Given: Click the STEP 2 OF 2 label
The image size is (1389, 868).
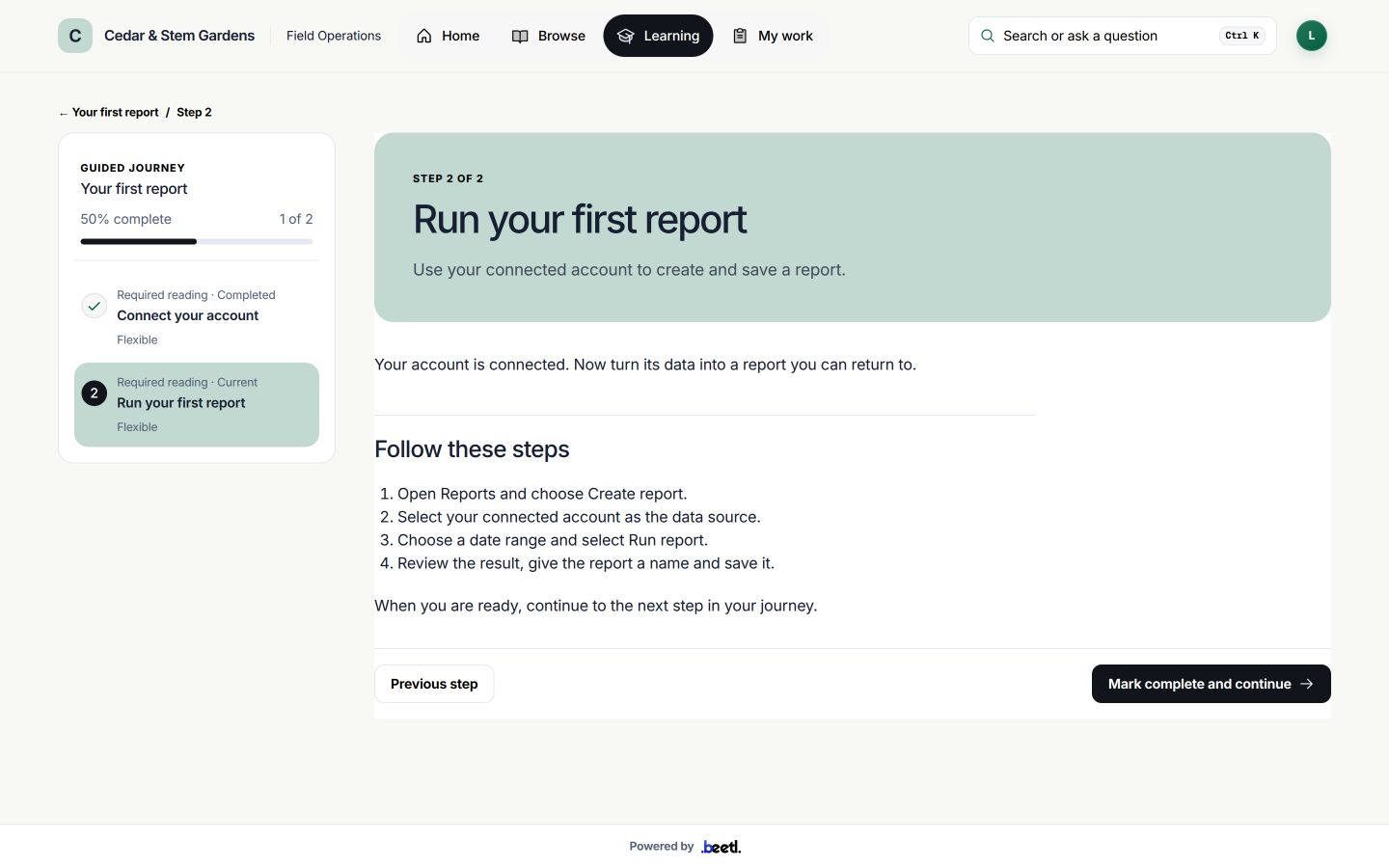Looking at the screenshot, I should point(448,178).
